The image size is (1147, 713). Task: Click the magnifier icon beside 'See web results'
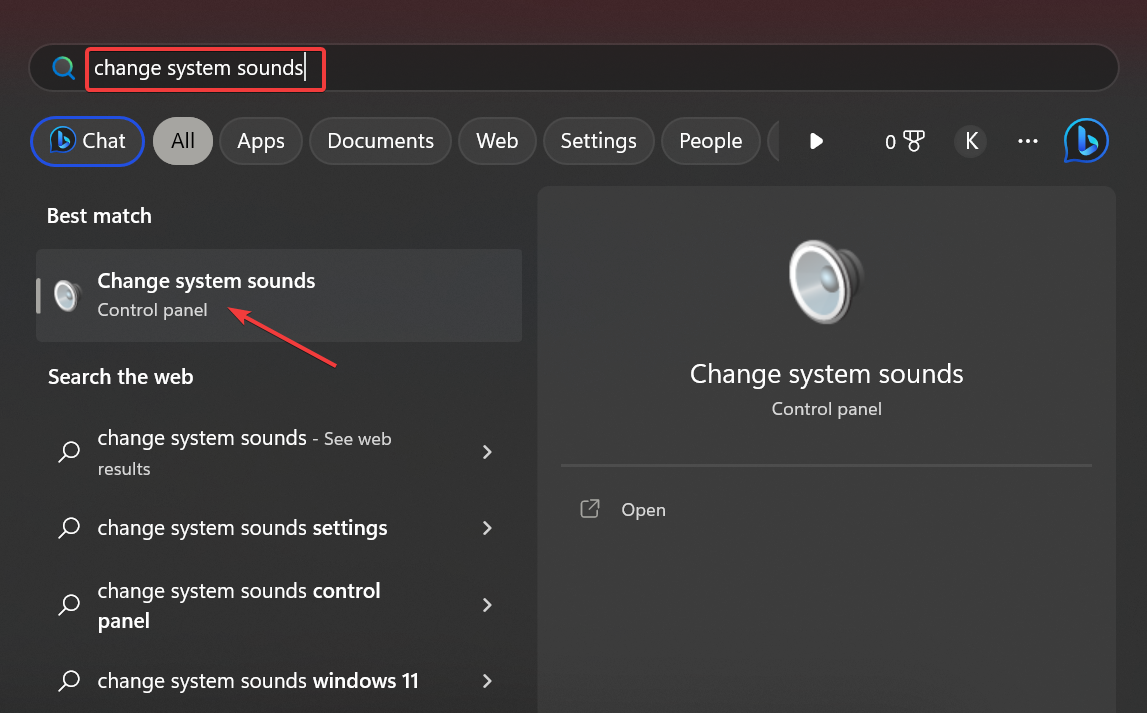pyautogui.click(x=69, y=451)
